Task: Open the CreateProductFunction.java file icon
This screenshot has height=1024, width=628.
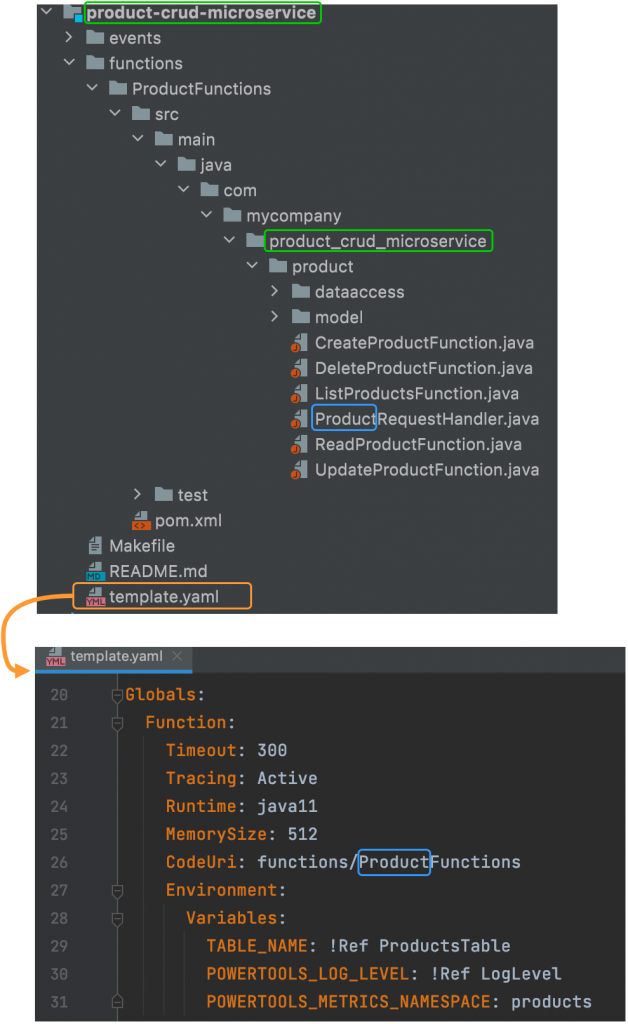Action: [301, 342]
